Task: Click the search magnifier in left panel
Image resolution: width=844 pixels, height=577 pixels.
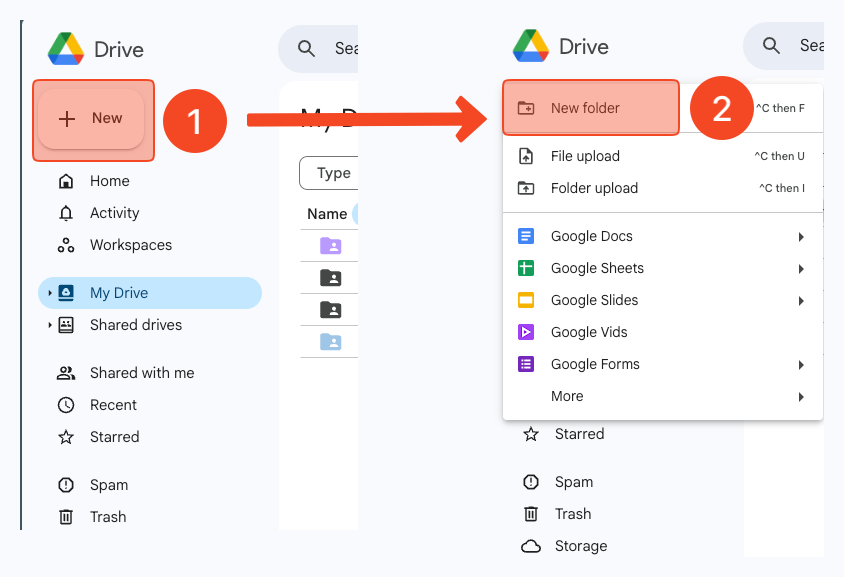Action: click(306, 48)
